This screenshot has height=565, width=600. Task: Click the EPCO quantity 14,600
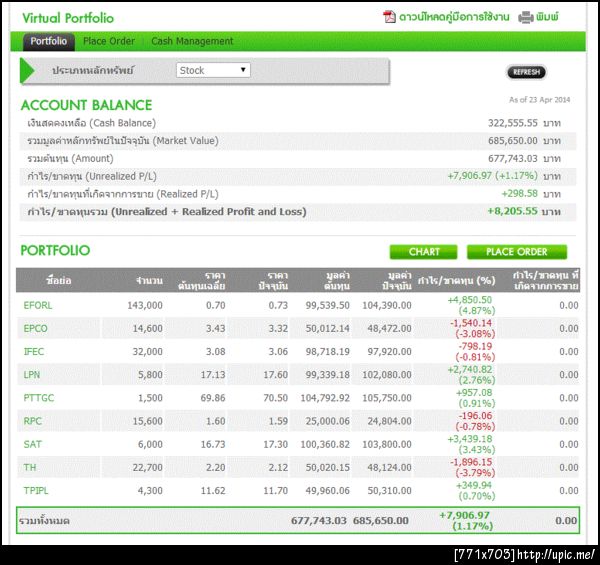coord(147,329)
